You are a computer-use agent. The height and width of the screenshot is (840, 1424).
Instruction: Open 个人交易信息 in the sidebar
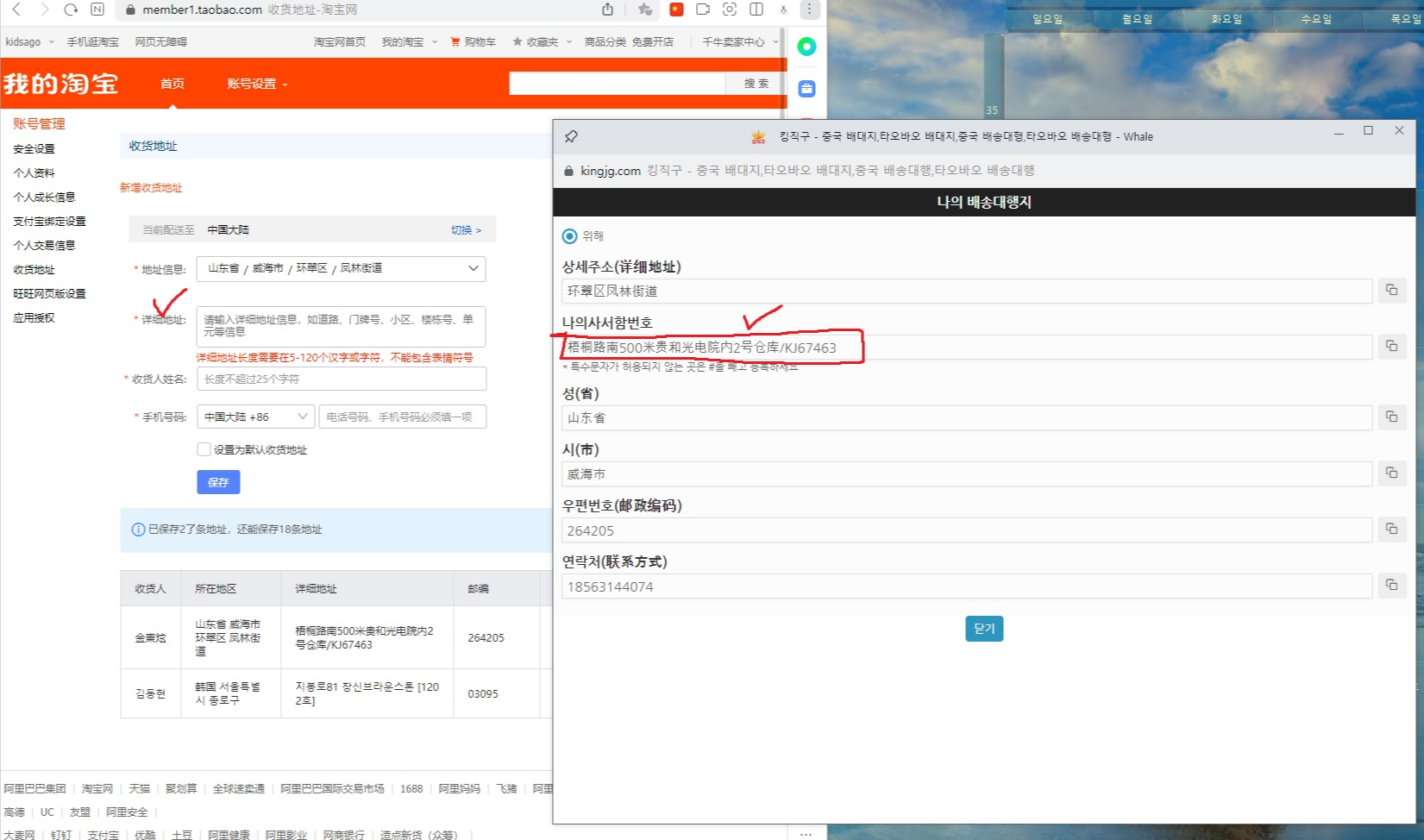(44, 246)
